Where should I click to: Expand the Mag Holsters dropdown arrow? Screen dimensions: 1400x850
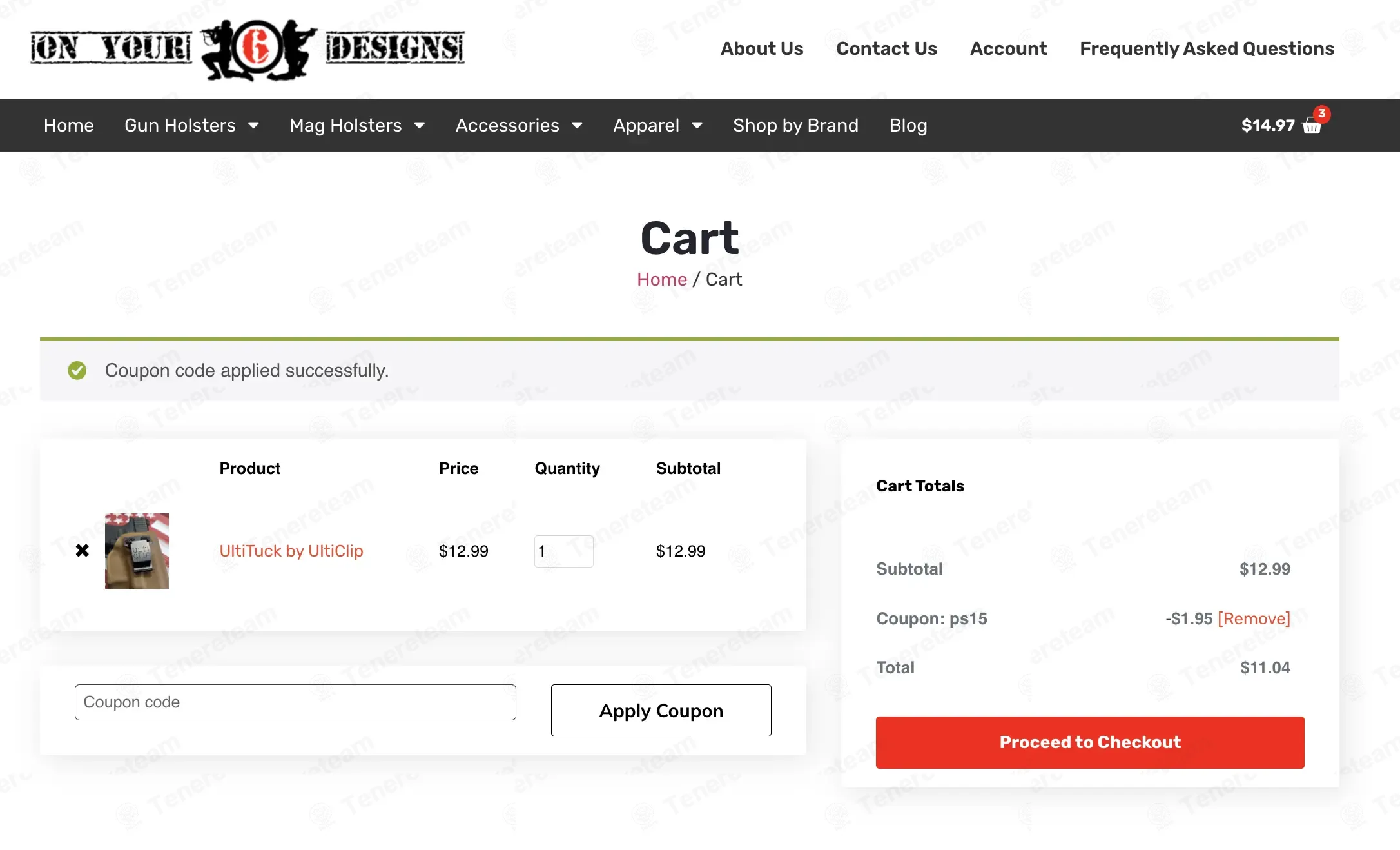[x=420, y=125]
